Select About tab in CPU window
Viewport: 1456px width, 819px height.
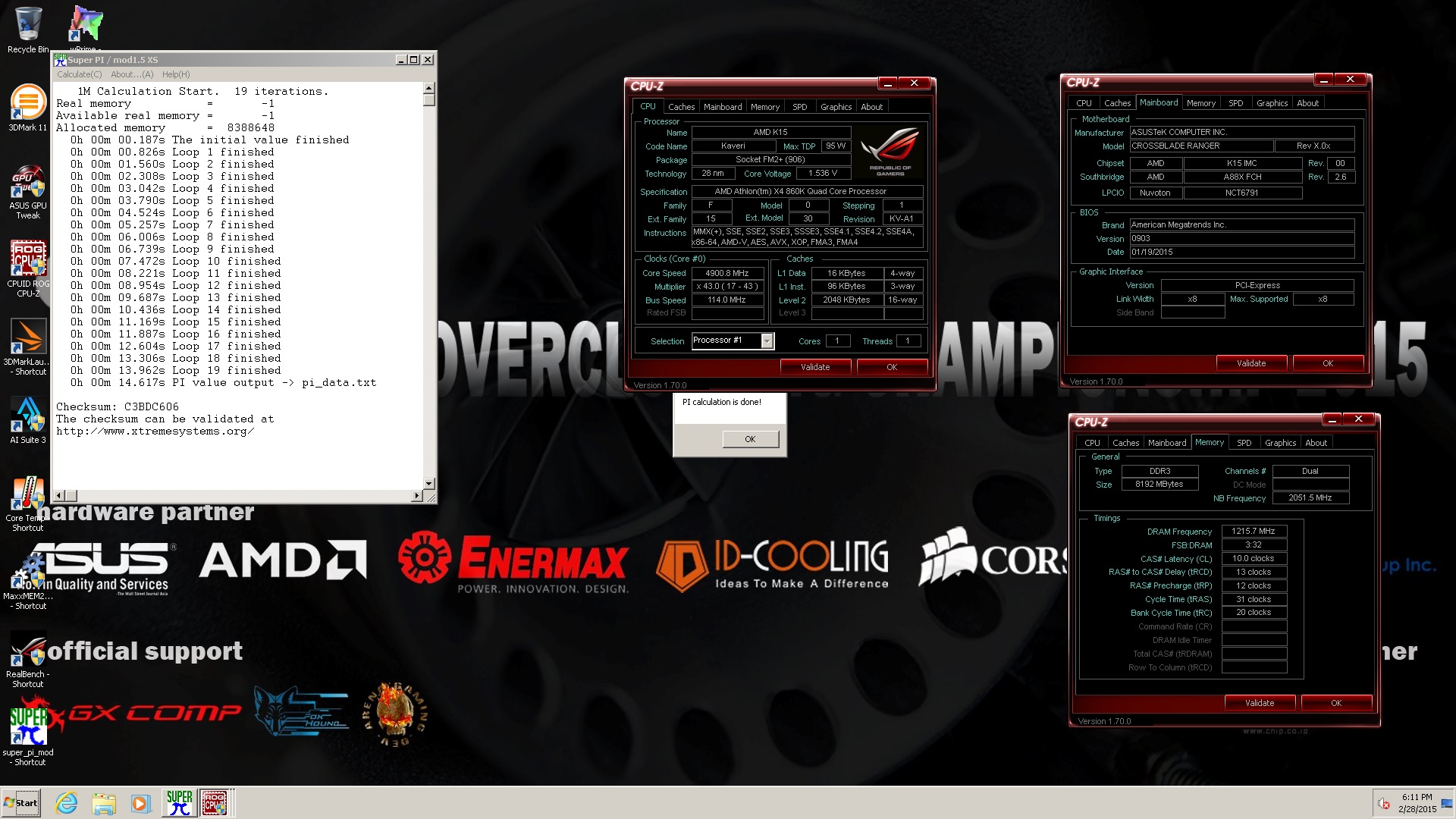pos(871,107)
